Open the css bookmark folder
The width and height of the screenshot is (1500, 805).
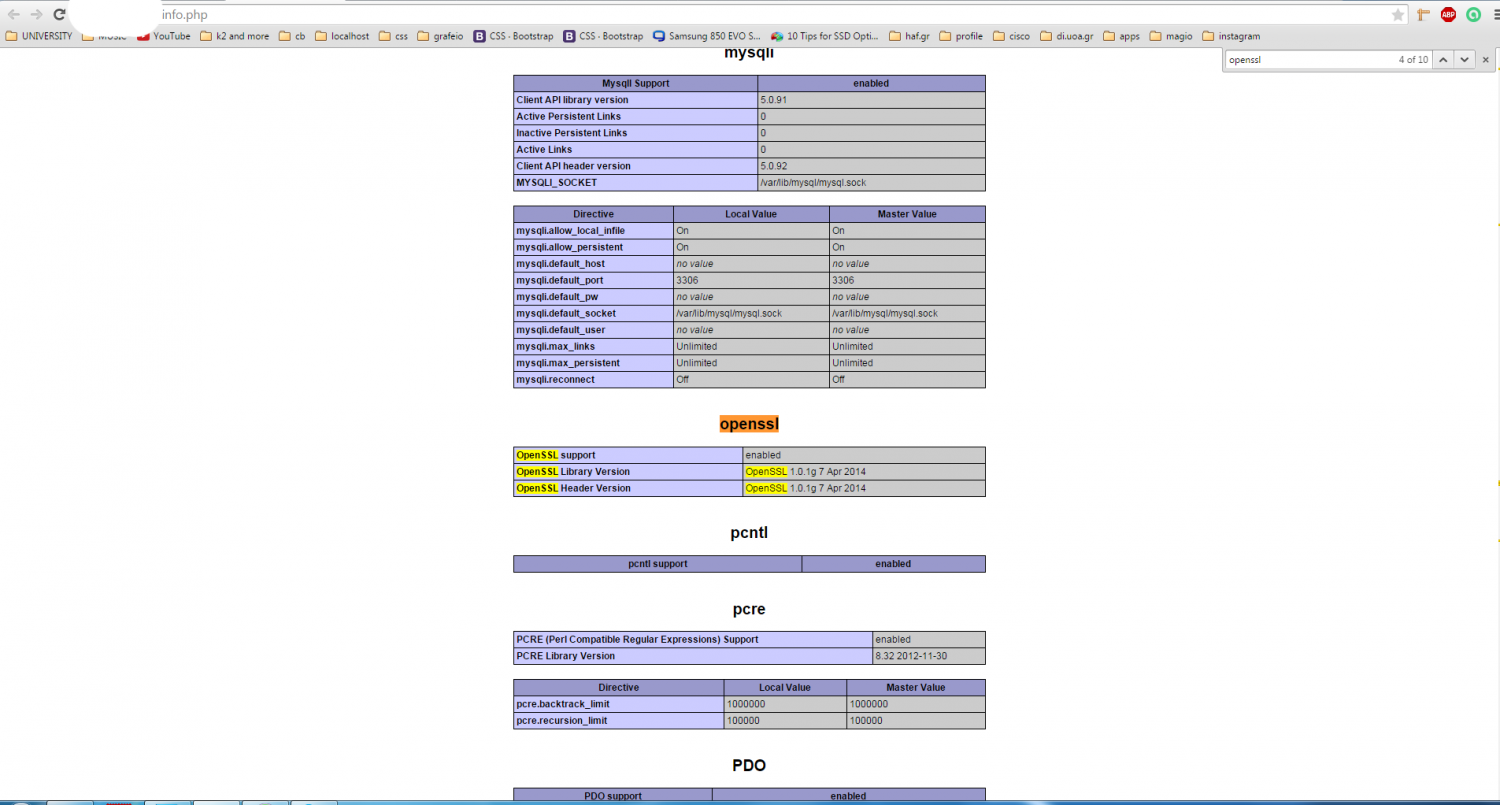[393, 36]
